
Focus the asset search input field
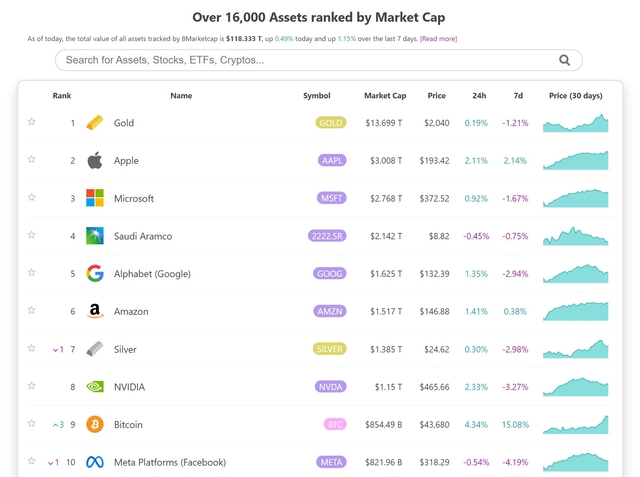(300, 60)
